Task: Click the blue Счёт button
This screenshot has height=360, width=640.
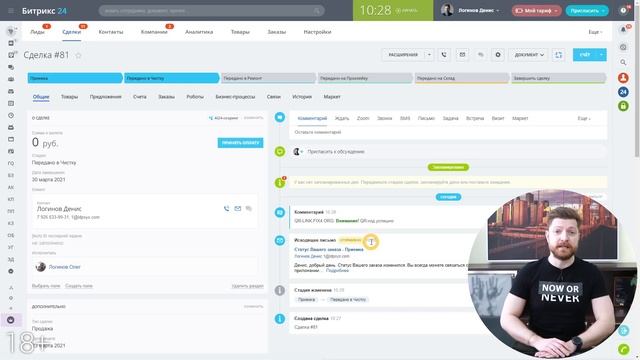Action: coord(585,55)
